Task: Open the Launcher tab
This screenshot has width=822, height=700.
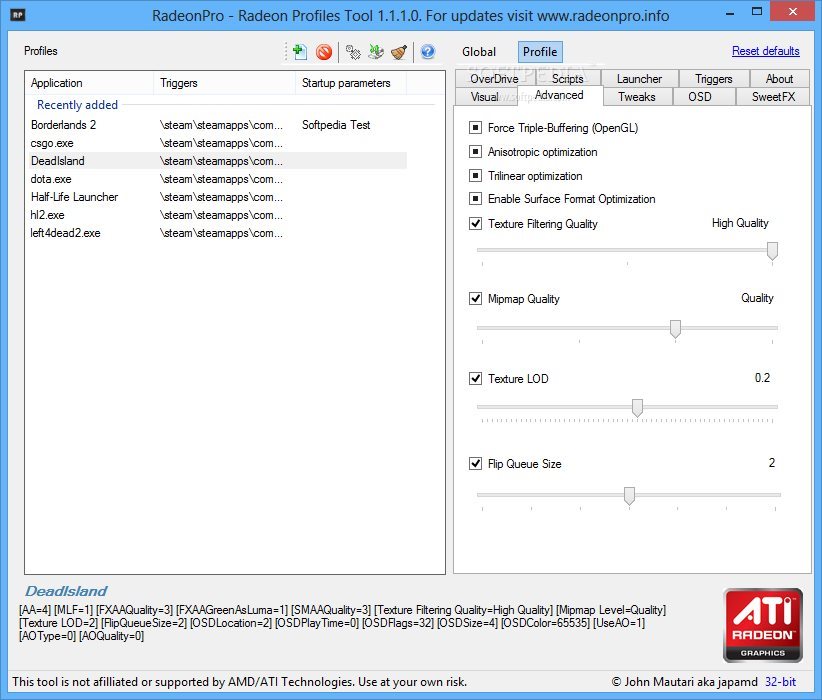Action: point(639,79)
